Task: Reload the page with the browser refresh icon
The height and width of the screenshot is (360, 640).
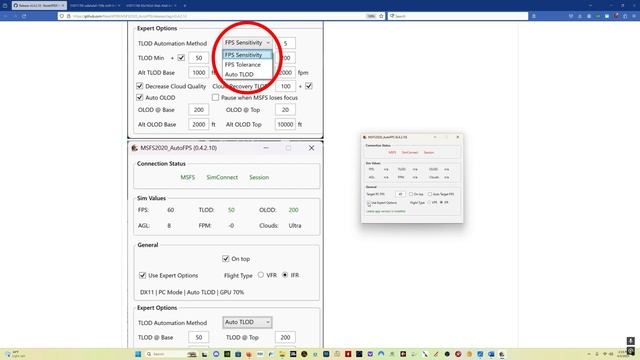Action: click(24, 16)
